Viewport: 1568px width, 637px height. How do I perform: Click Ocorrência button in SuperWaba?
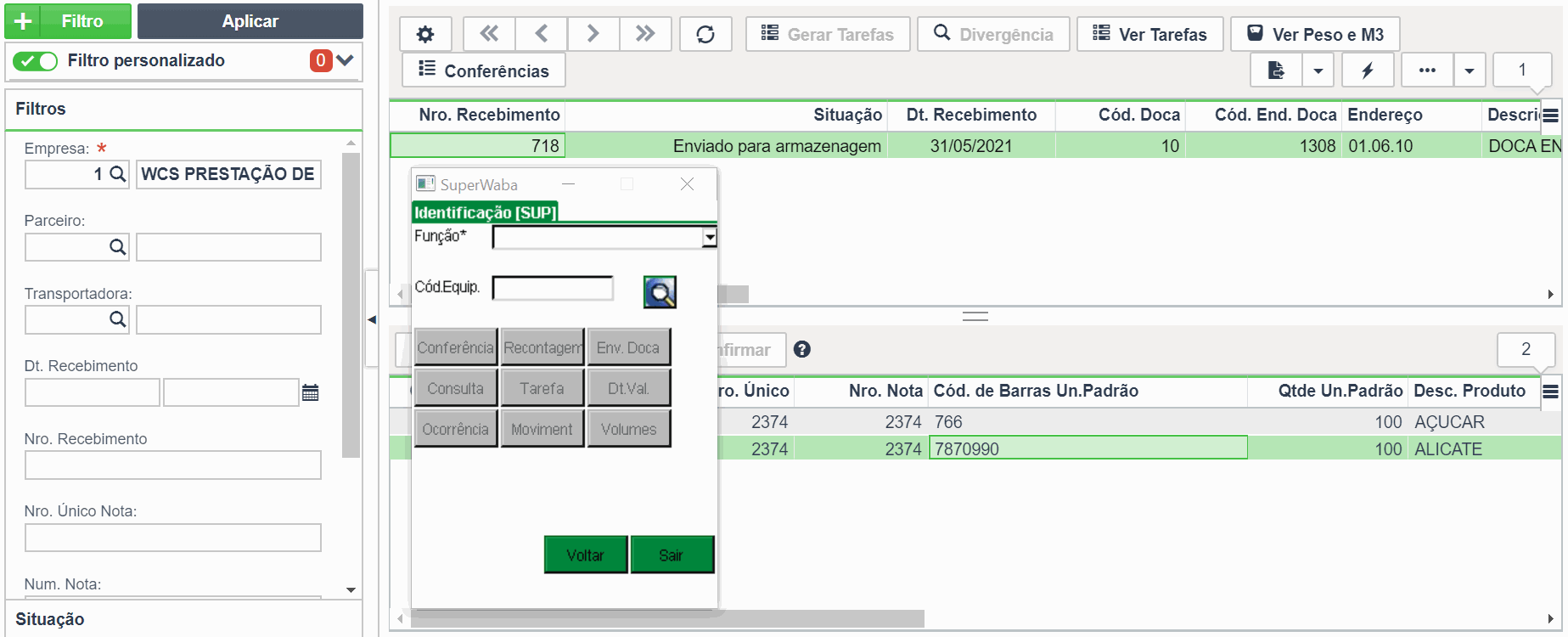click(x=456, y=429)
